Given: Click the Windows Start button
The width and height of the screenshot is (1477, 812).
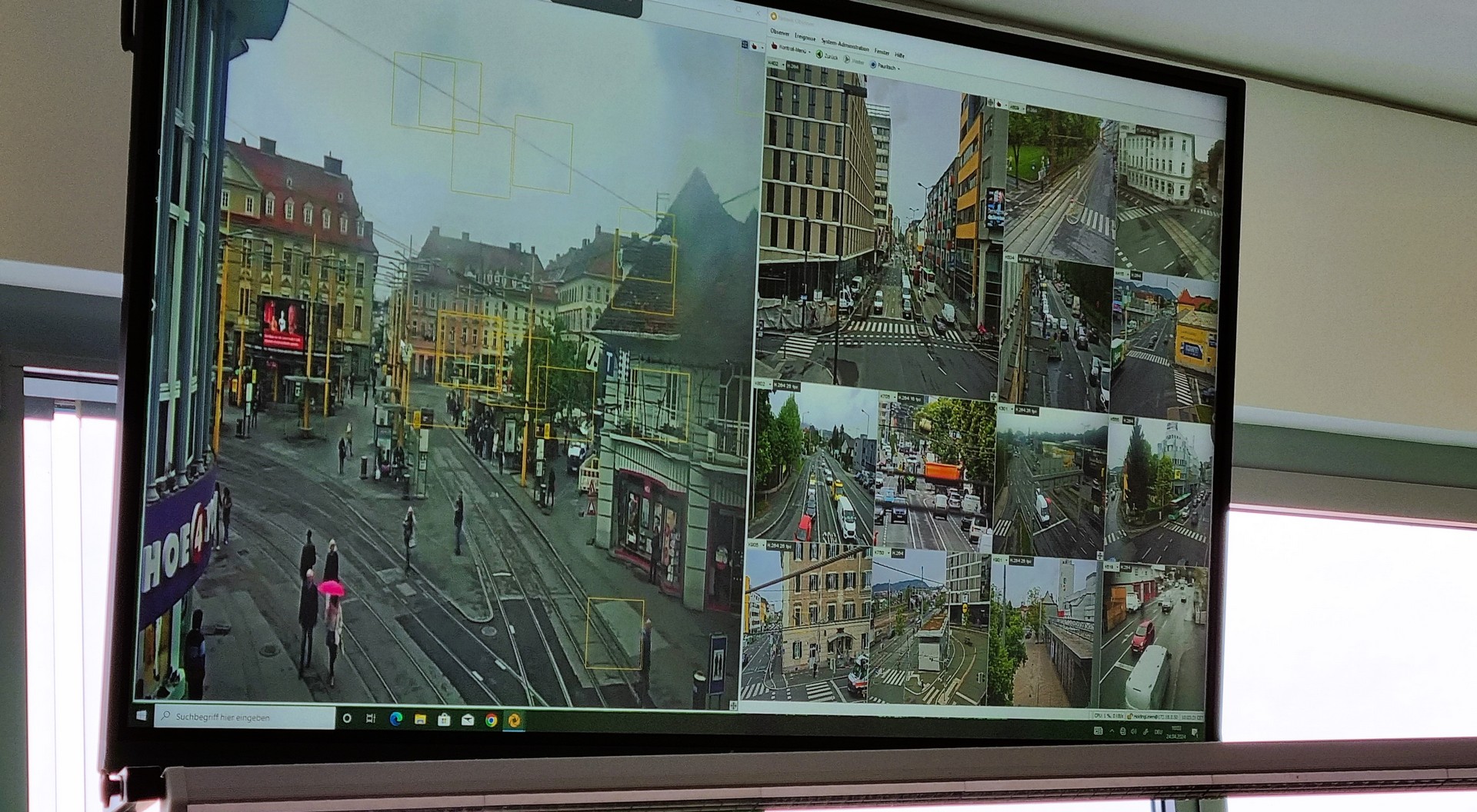Looking at the screenshot, I should [142, 715].
